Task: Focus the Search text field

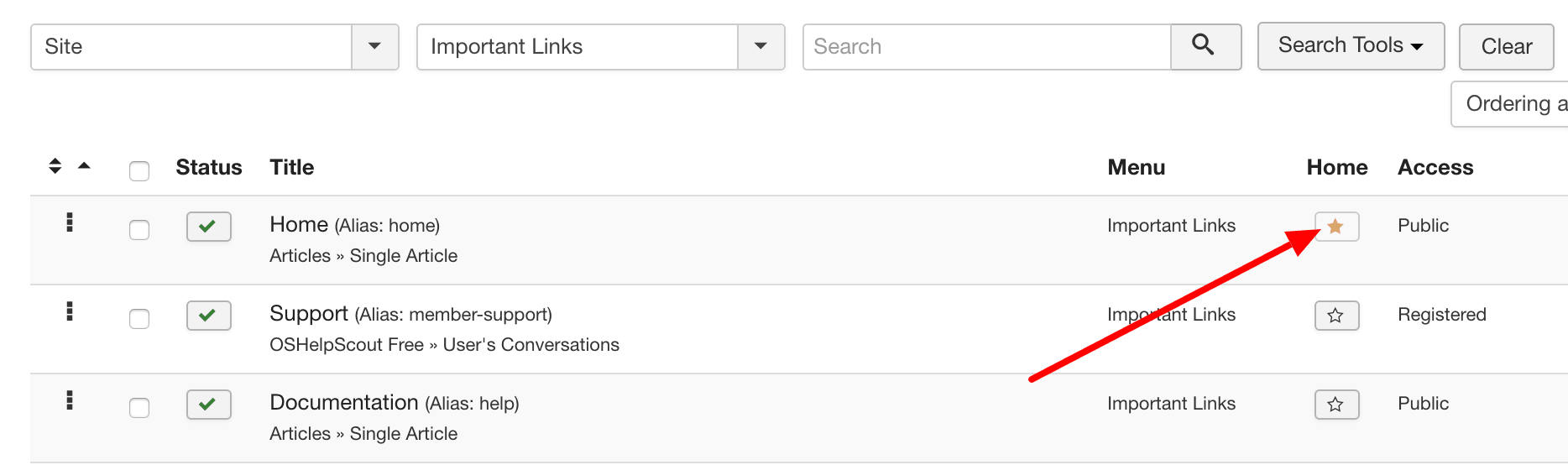Action: [986, 46]
